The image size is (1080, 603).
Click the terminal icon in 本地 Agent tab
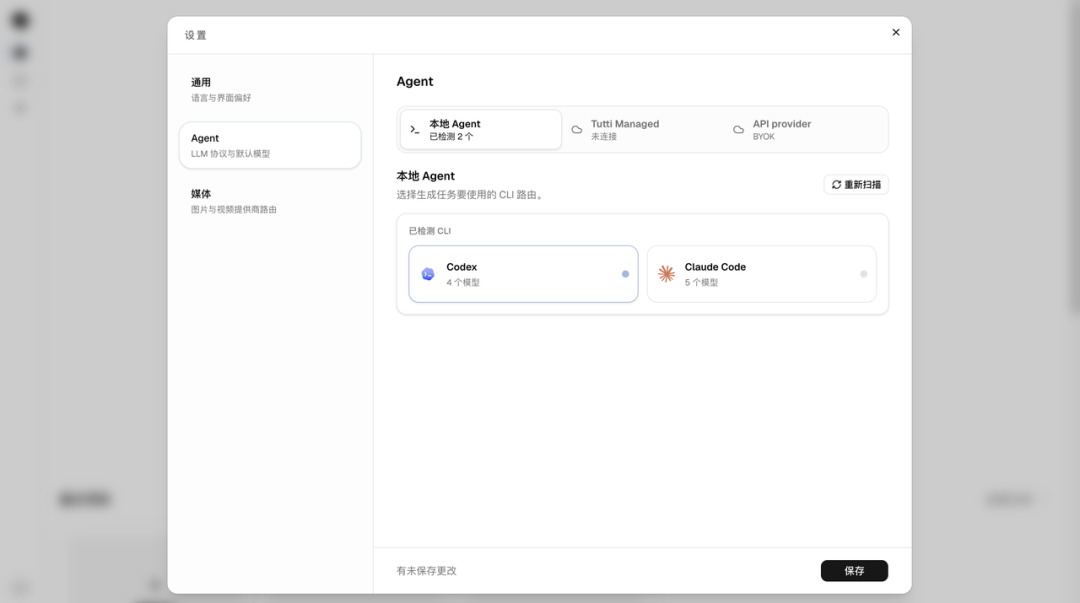[415, 130]
